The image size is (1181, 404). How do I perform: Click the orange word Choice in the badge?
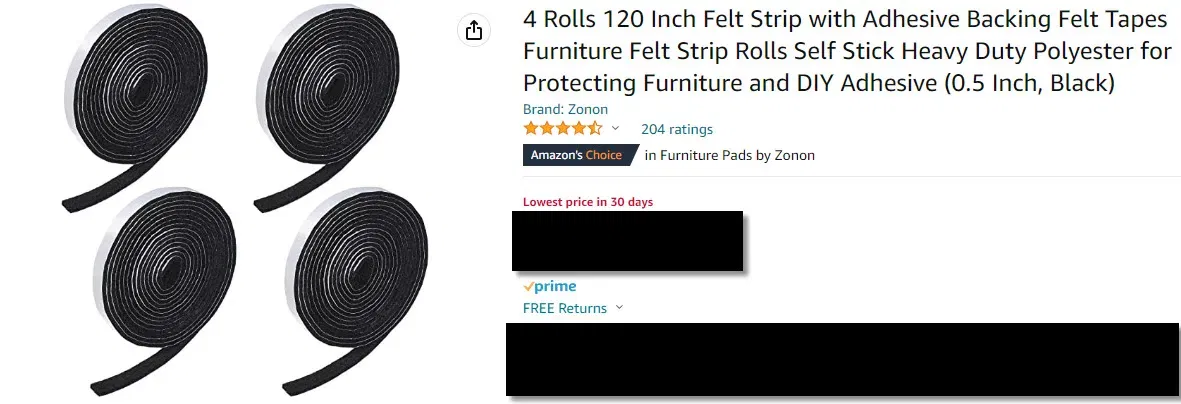(x=604, y=155)
